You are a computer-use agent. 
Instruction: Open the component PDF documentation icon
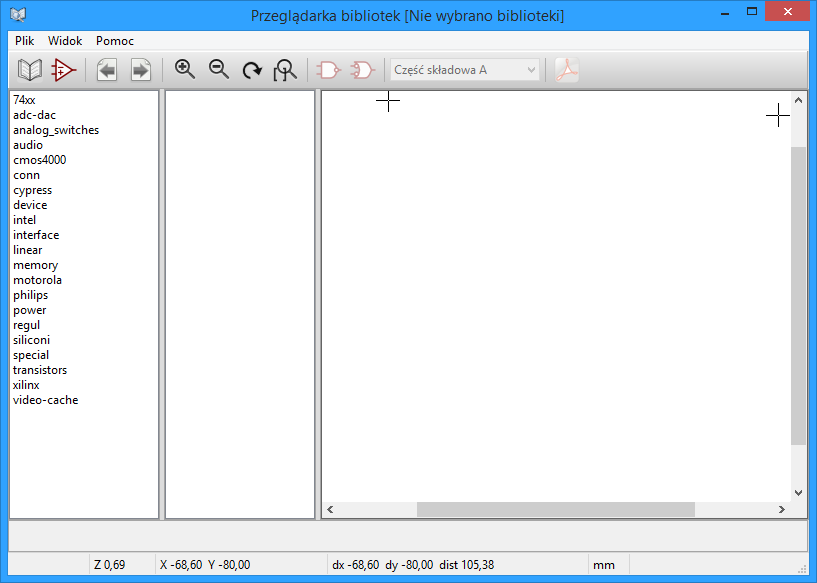(x=567, y=70)
